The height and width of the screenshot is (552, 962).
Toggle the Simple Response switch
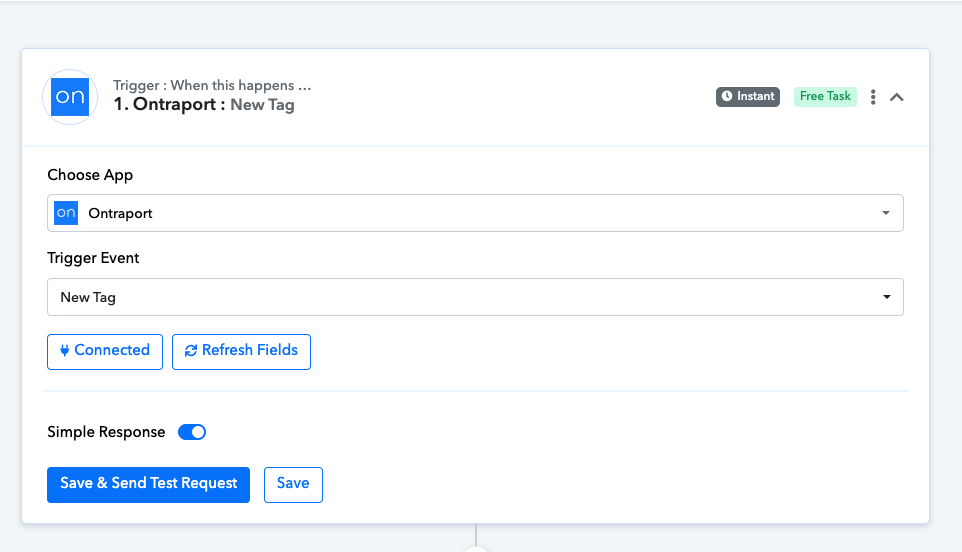coord(192,432)
